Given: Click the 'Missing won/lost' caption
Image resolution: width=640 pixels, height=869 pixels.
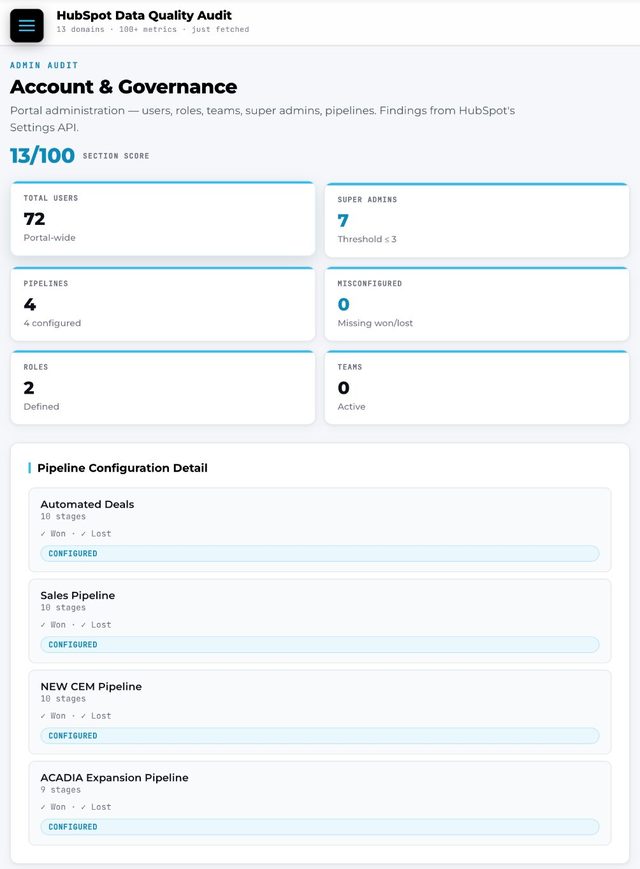Looking at the screenshot, I should pyautogui.click(x=375, y=323).
